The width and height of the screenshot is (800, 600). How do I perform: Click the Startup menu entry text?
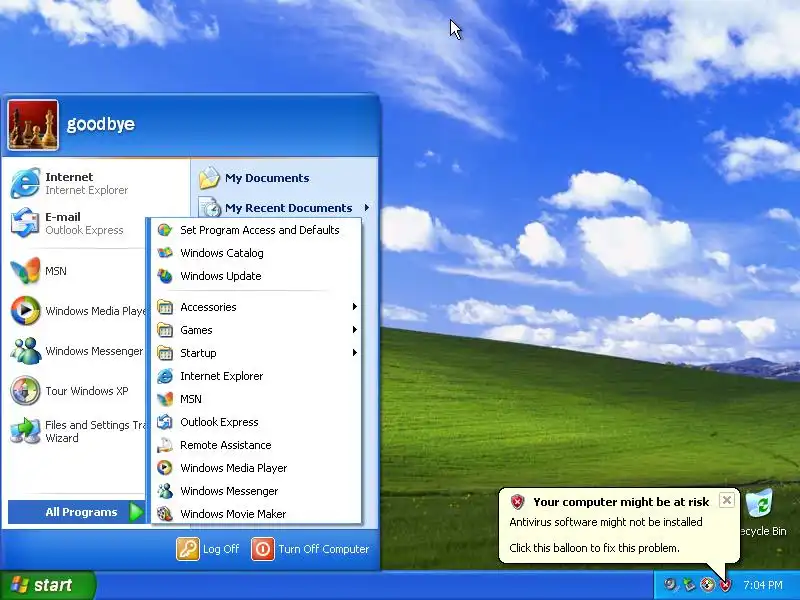[x=198, y=353]
